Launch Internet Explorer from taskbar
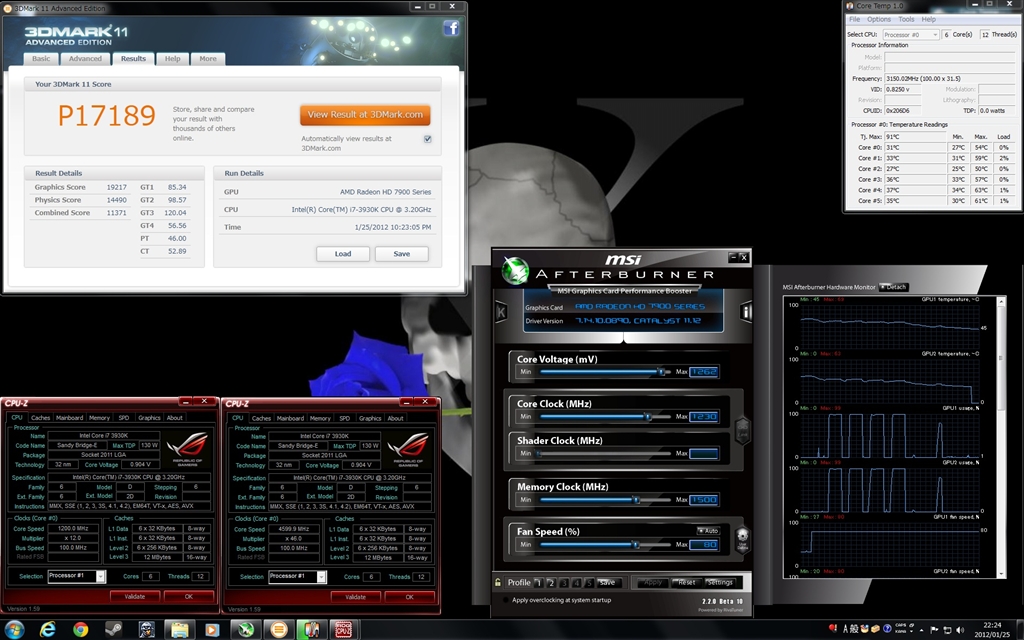Image resolution: width=1024 pixels, height=640 pixels. click(48, 629)
